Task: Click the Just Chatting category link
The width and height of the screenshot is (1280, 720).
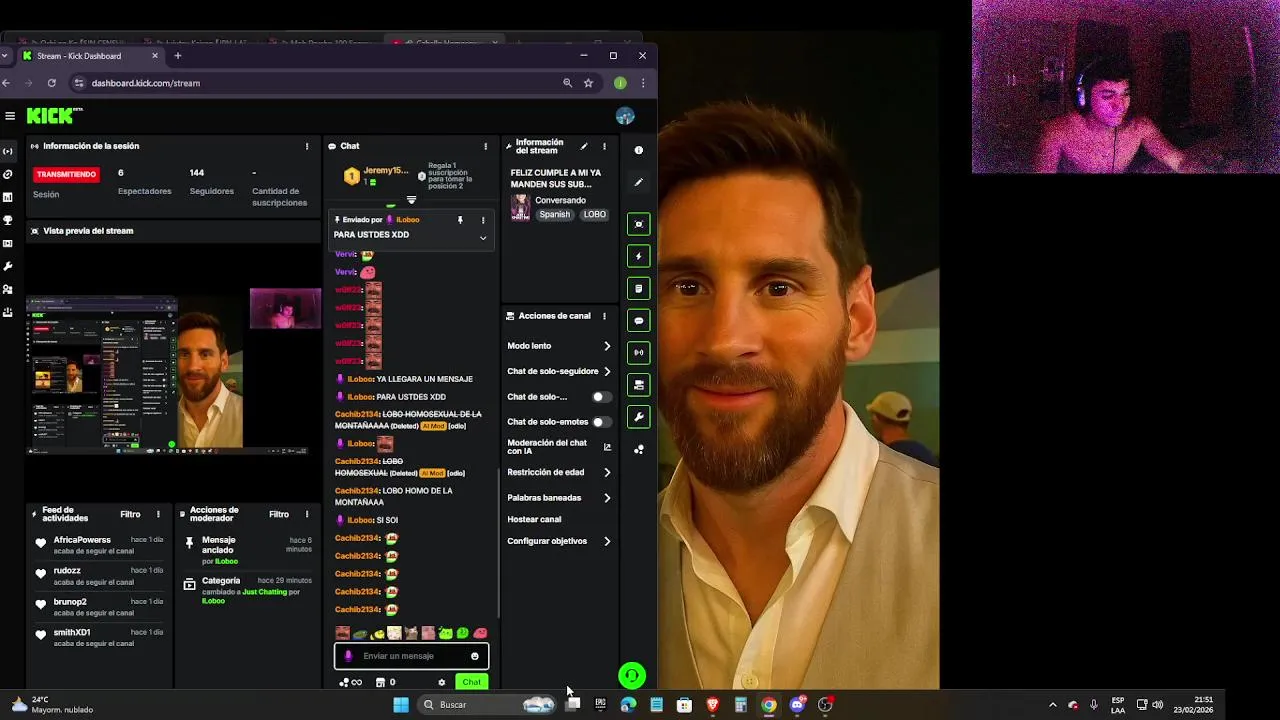Action: click(x=265, y=592)
